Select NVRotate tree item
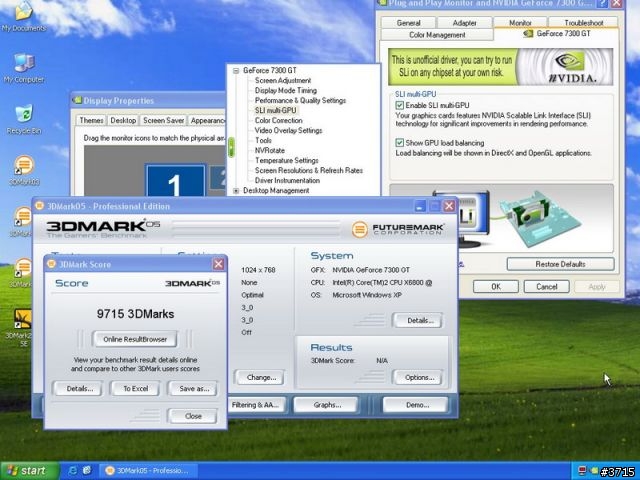 tap(269, 150)
